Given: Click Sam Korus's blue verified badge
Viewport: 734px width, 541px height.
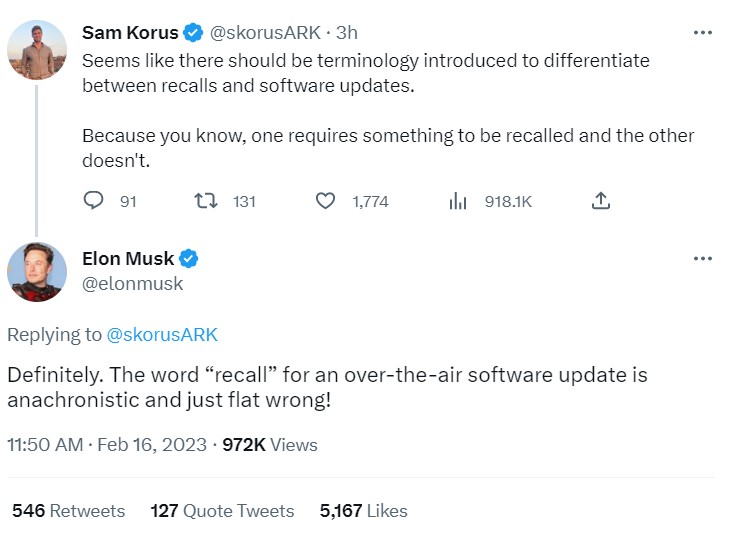Looking at the screenshot, I should 192,32.
